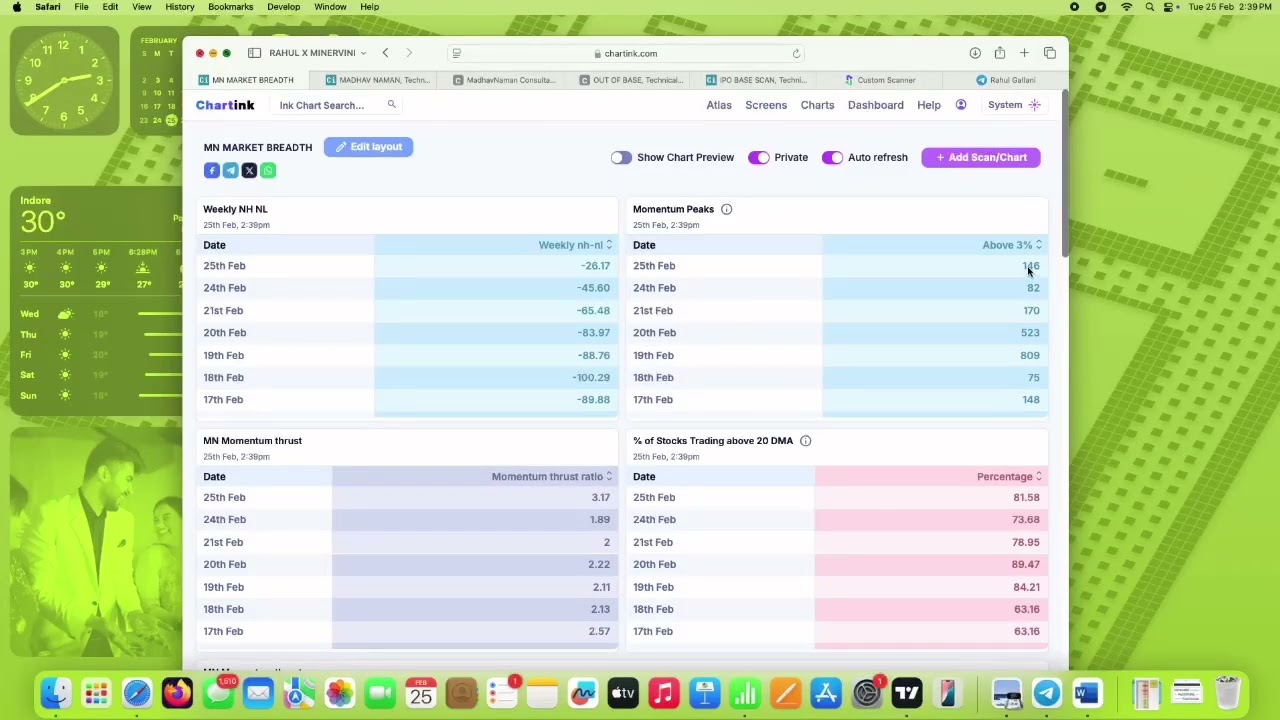Screen dimensions: 1280x720
Task: Open Dashboard link in navigation
Action: point(876,105)
